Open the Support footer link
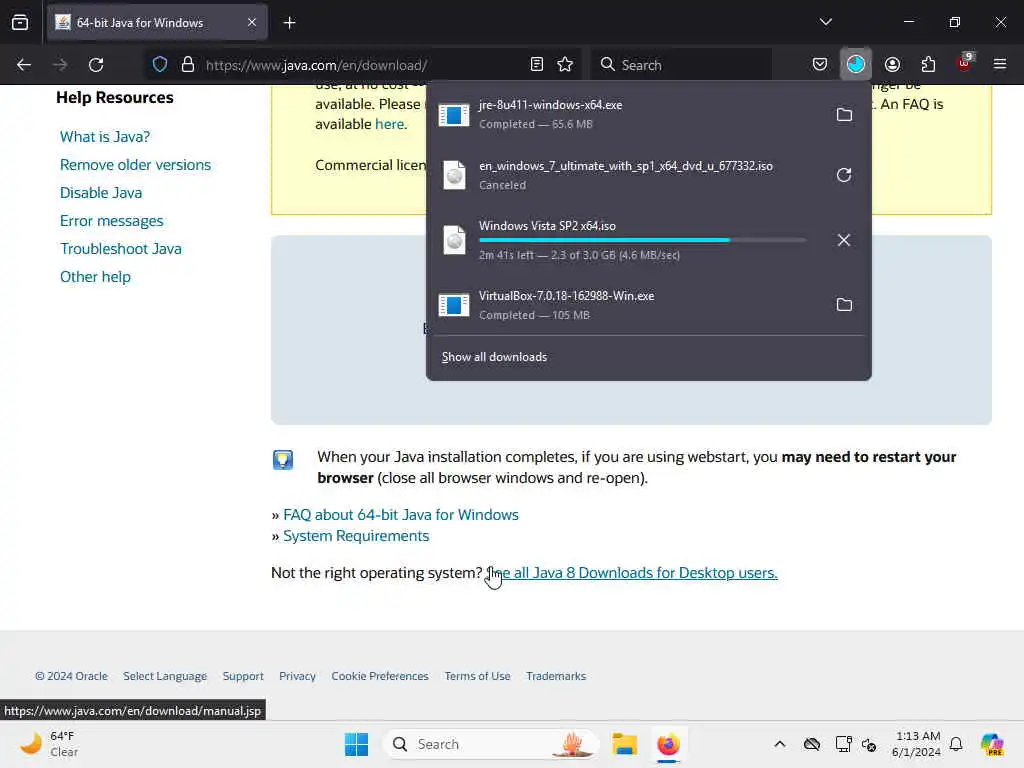 point(243,676)
